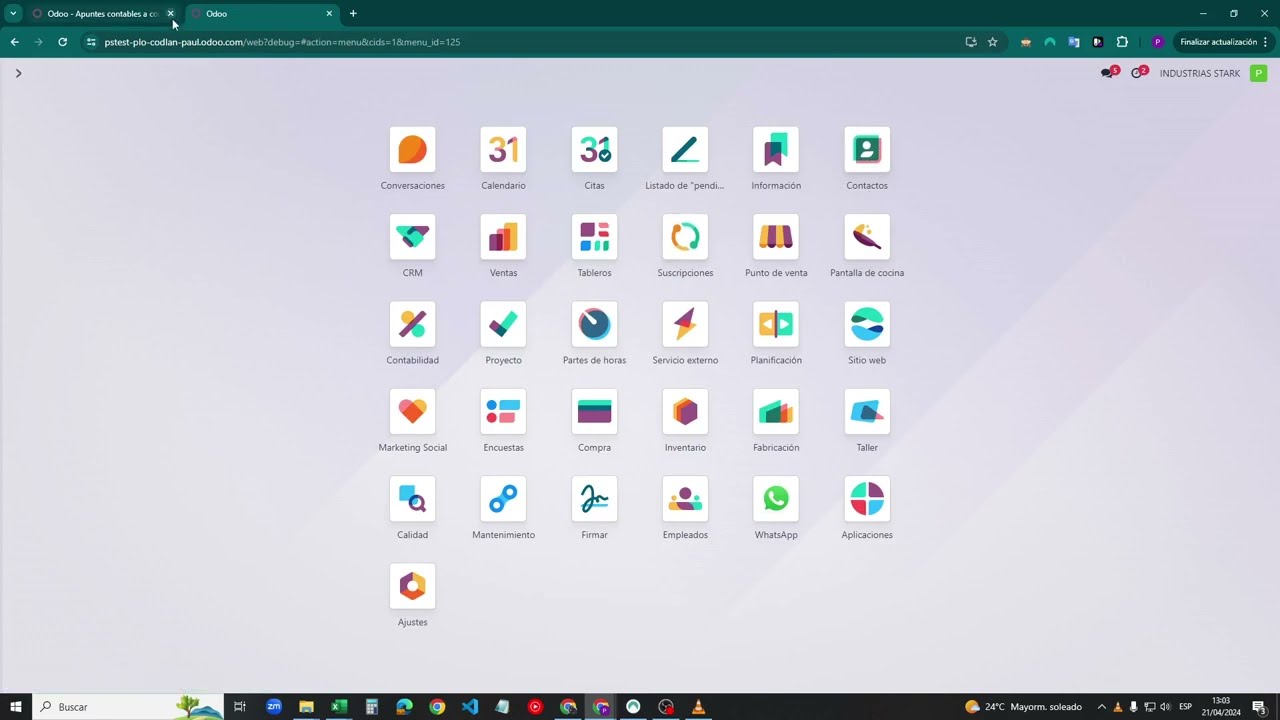Click Finalizar actualización button
The image size is (1280, 720).
pyautogui.click(x=1224, y=42)
